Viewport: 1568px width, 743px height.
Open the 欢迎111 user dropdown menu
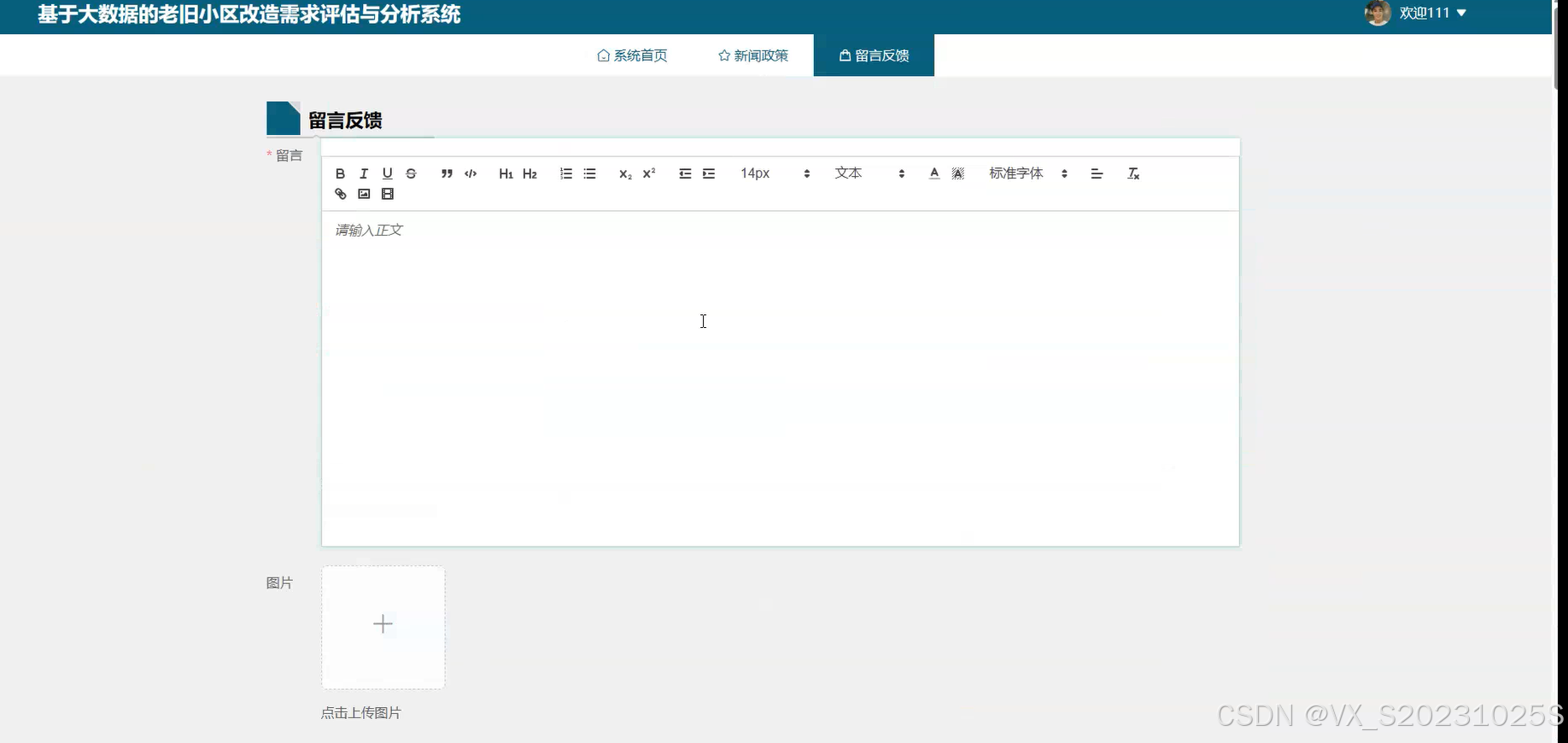click(x=1433, y=13)
